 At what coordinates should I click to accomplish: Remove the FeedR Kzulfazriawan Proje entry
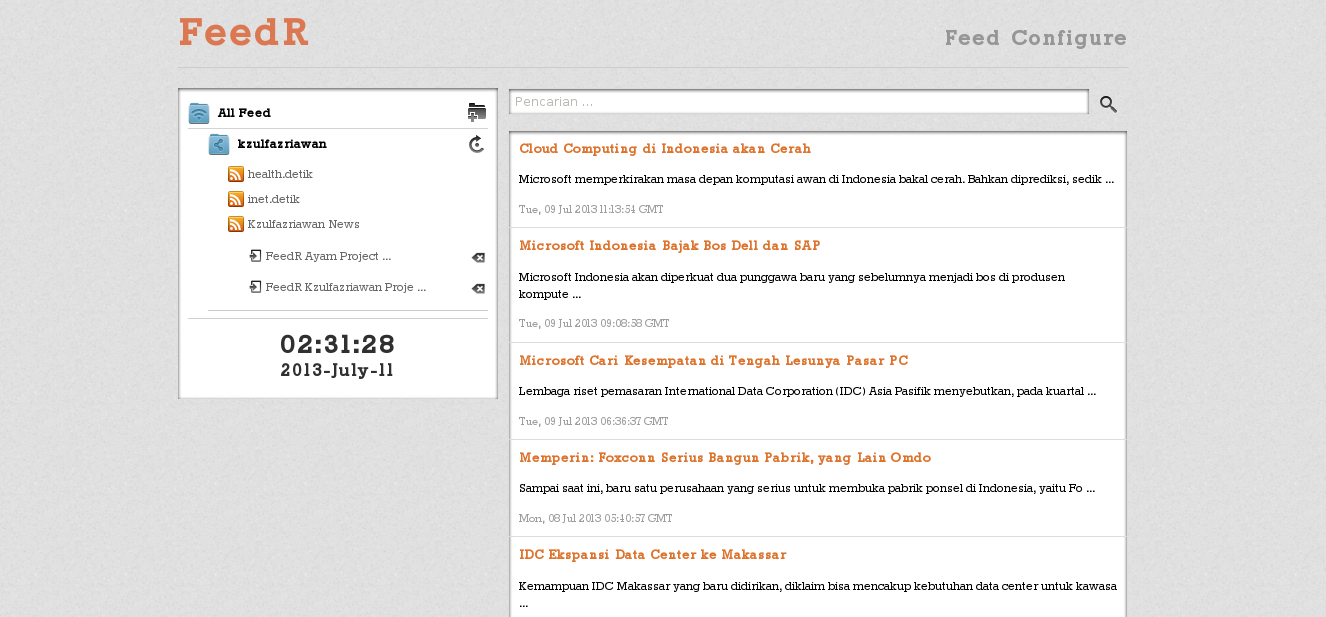(x=478, y=289)
